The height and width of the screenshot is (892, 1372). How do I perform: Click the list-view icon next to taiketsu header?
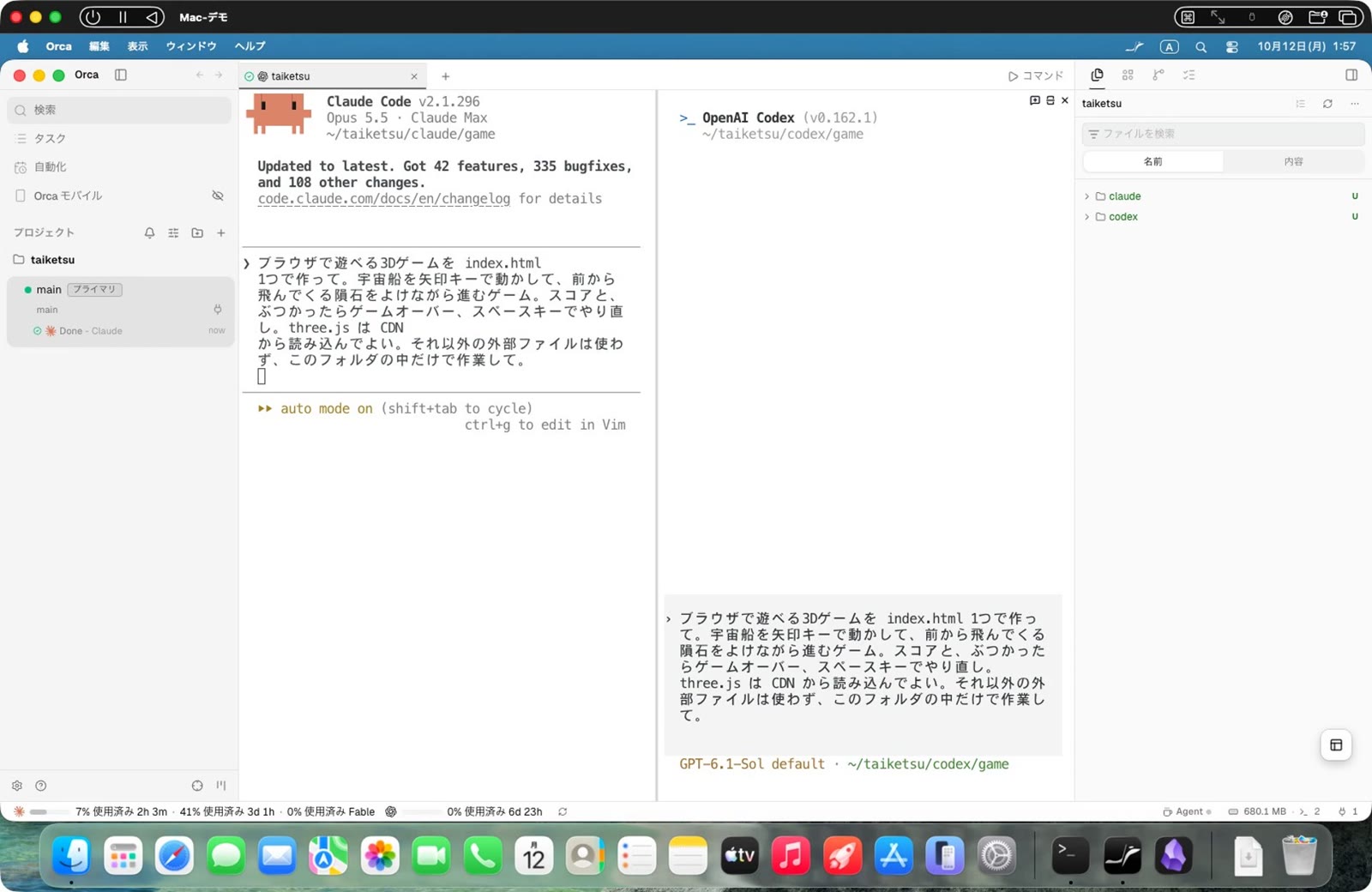pyautogui.click(x=1301, y=104)
